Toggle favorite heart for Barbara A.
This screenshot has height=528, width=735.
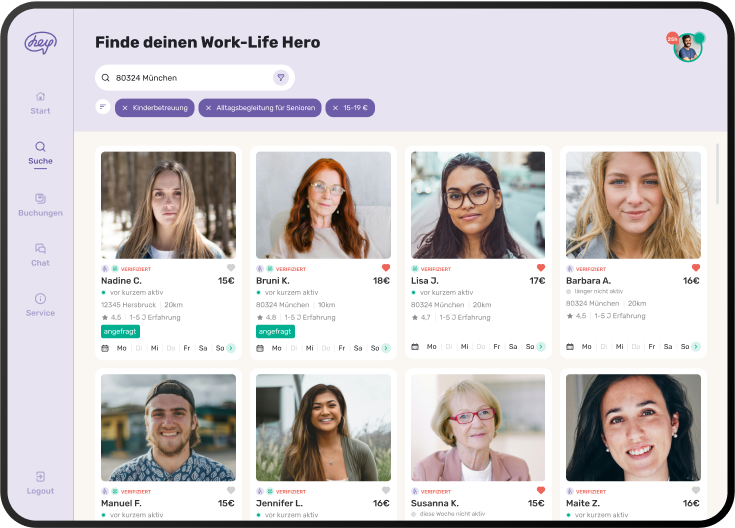(696, 268)
